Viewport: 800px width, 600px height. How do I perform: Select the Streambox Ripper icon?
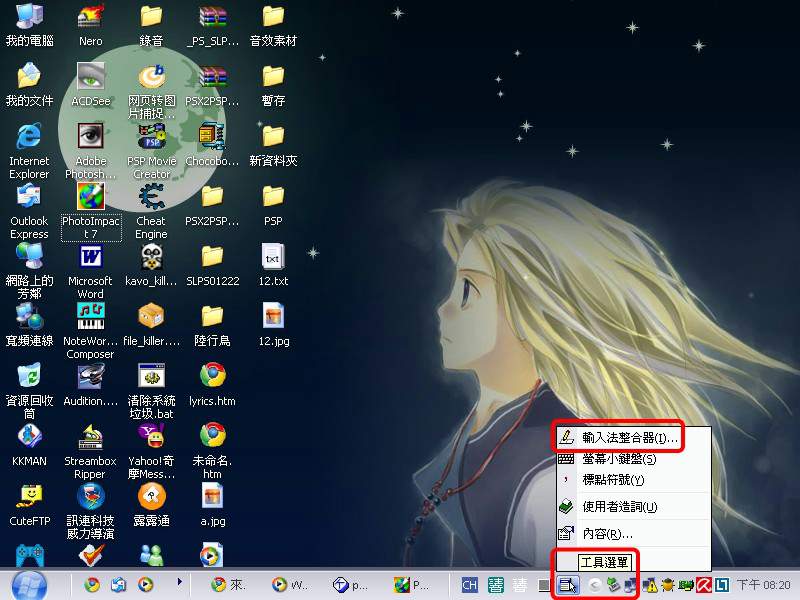(90, 452)
